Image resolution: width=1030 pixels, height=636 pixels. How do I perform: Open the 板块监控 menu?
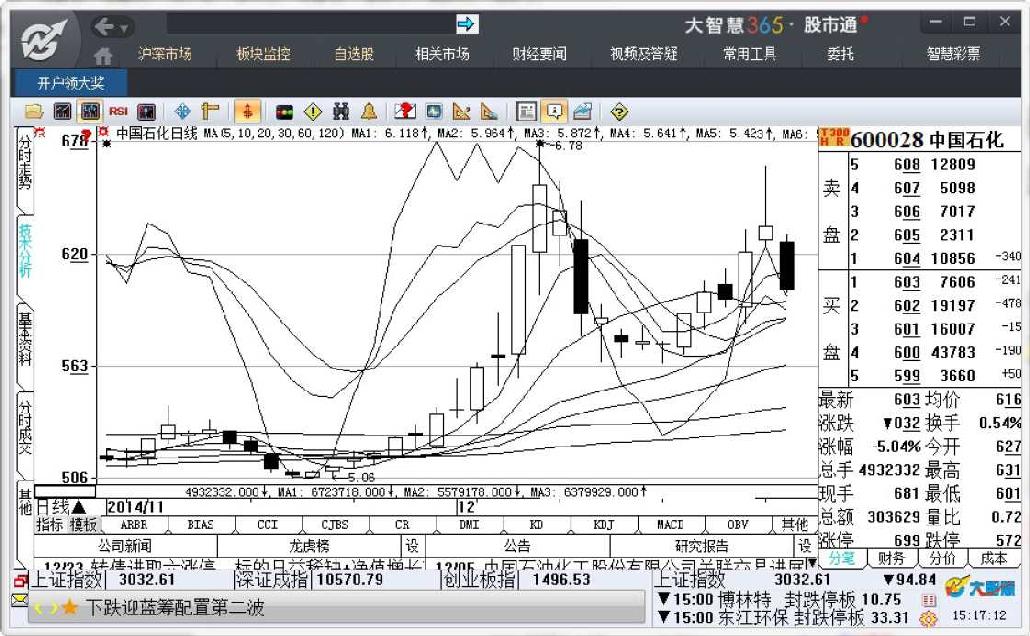(263, 54)
